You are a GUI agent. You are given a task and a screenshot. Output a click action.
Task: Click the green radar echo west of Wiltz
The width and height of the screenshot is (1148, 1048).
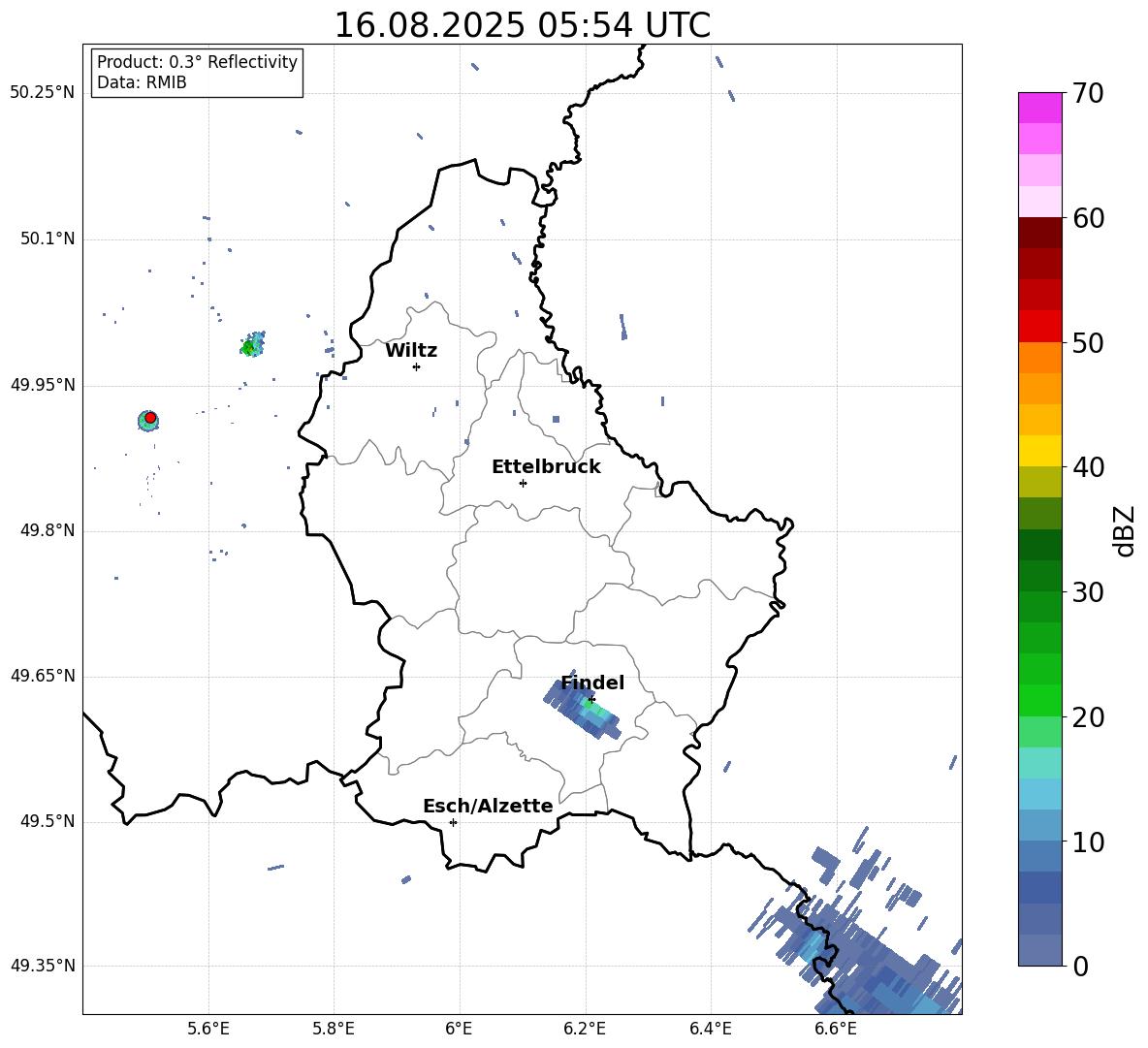pos(253,345)
